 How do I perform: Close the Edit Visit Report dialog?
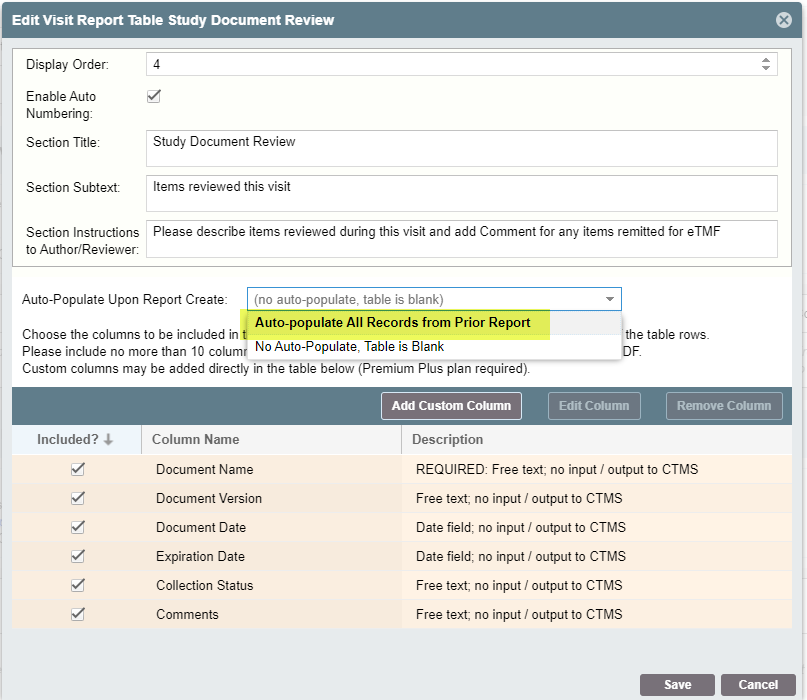point(784,20)
